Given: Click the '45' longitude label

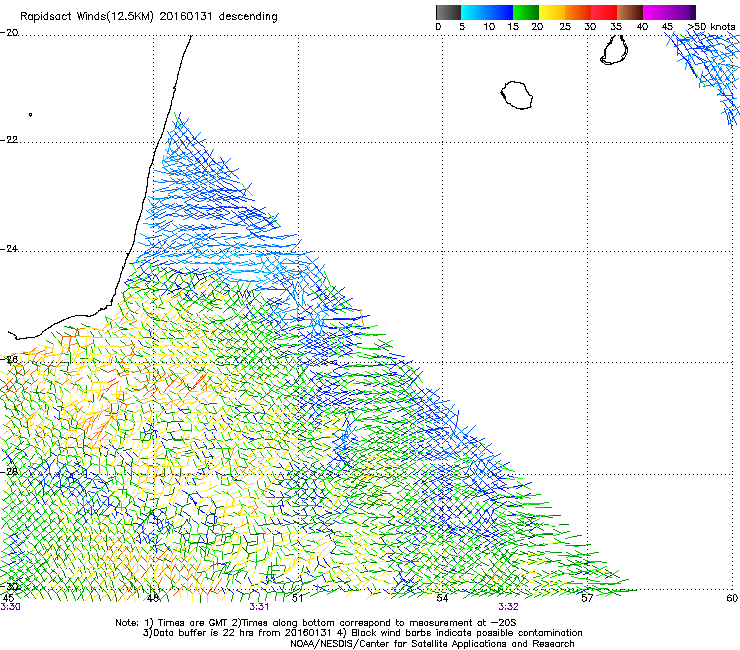Looking at the screenshot, I should coord(8,598).
